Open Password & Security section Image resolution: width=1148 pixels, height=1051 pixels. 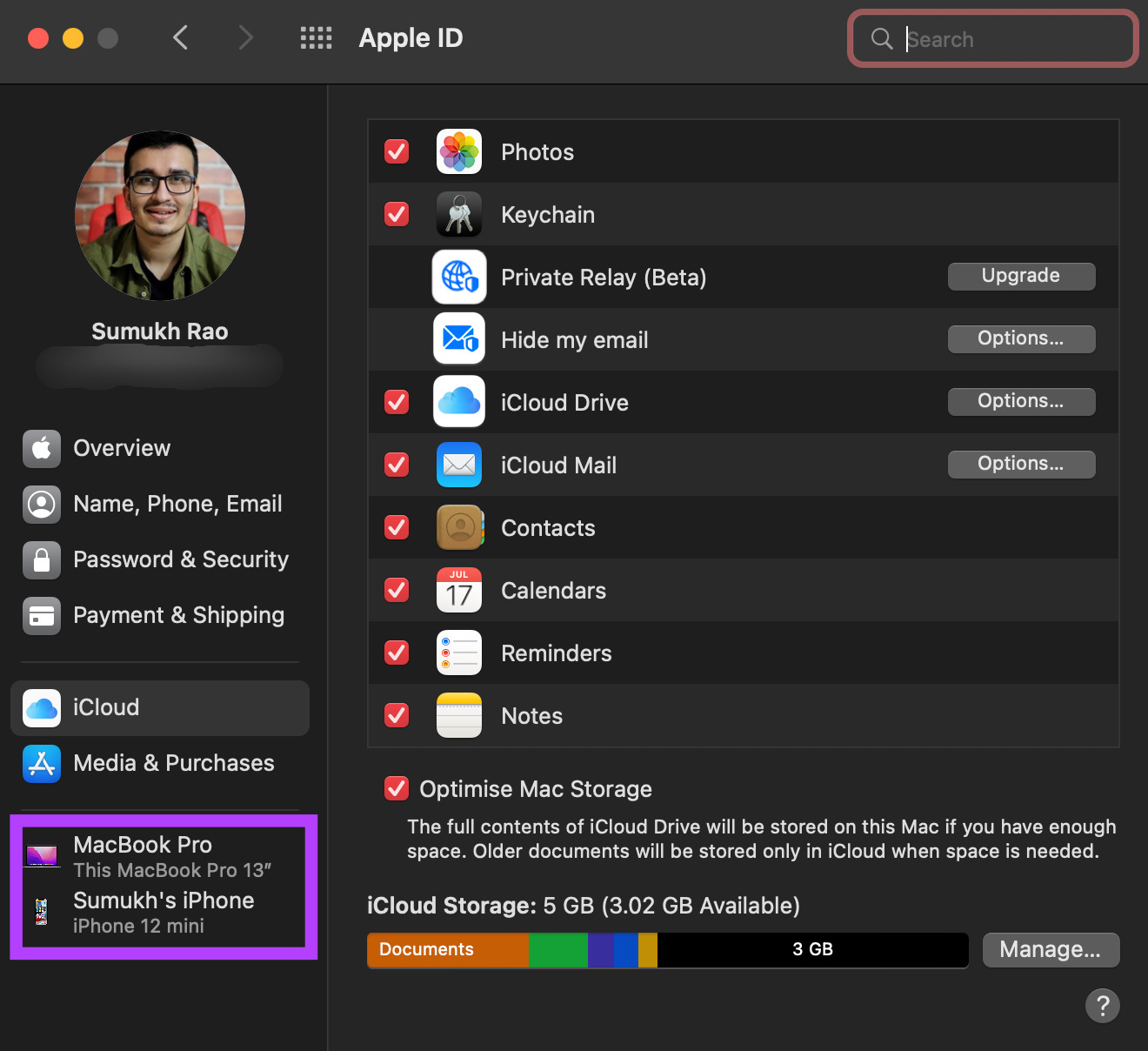pos(160,559)
